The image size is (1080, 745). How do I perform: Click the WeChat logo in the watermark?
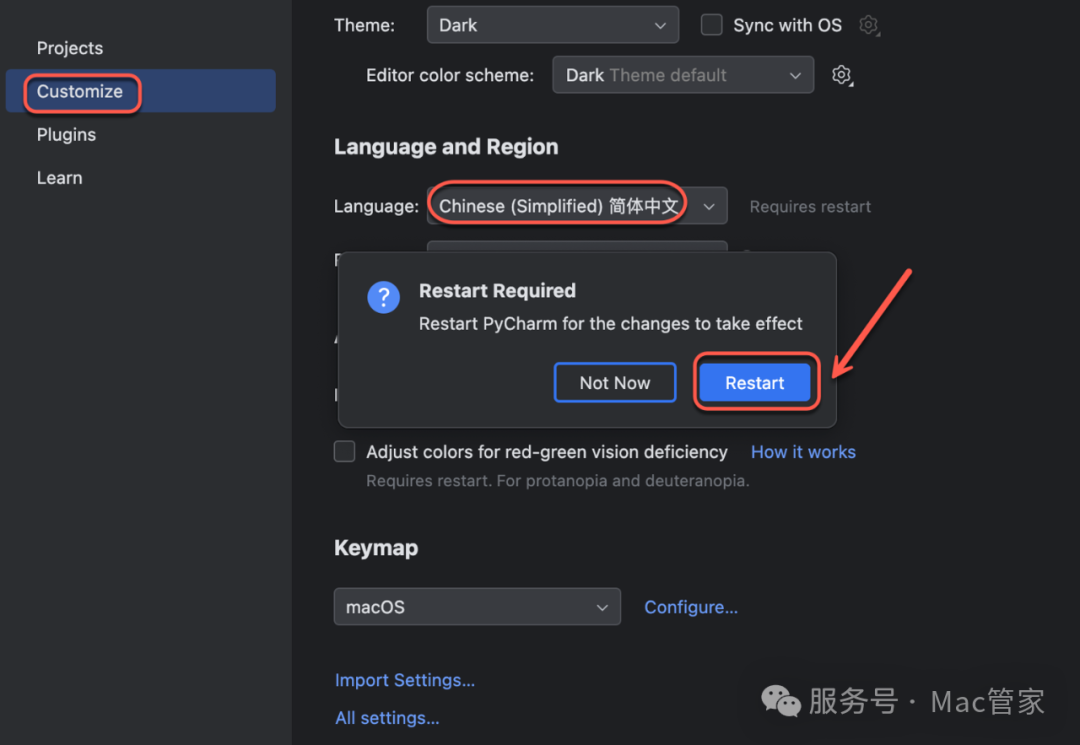(x=781, y=701)
